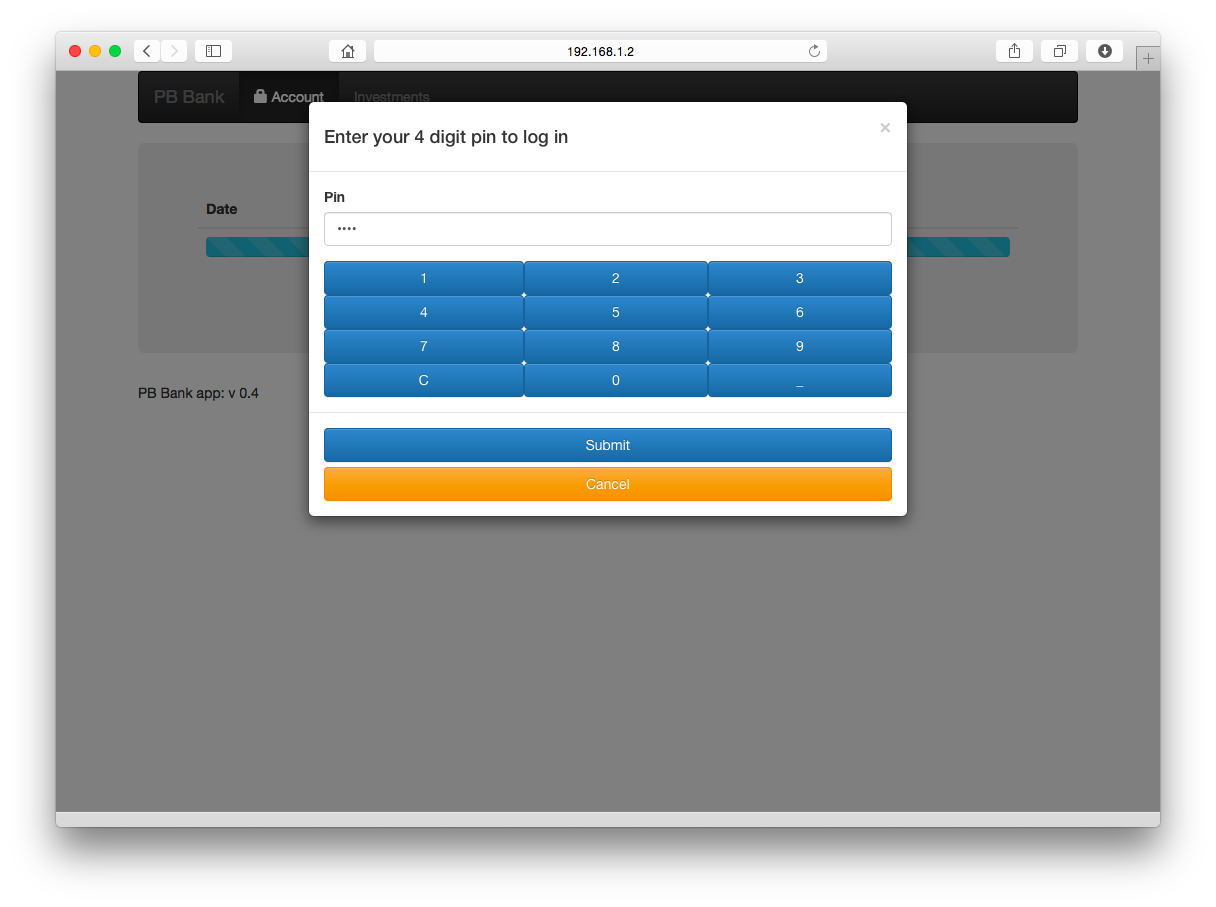Viewport: 1216px width, 907px height.
Task: Close the pin dialog with the ×
Action: click(885, 128)
